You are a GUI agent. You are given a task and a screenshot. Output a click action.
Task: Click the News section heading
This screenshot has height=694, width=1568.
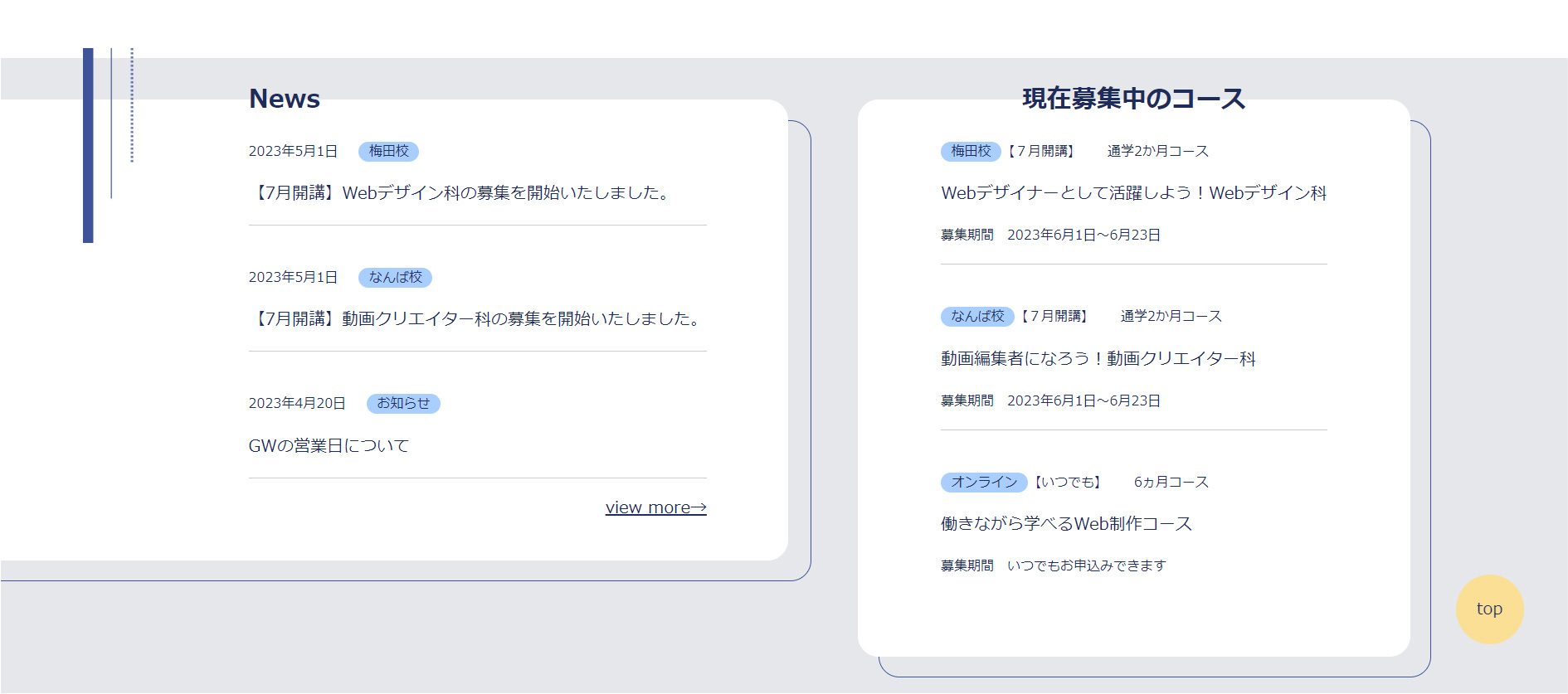pos(285,99)
